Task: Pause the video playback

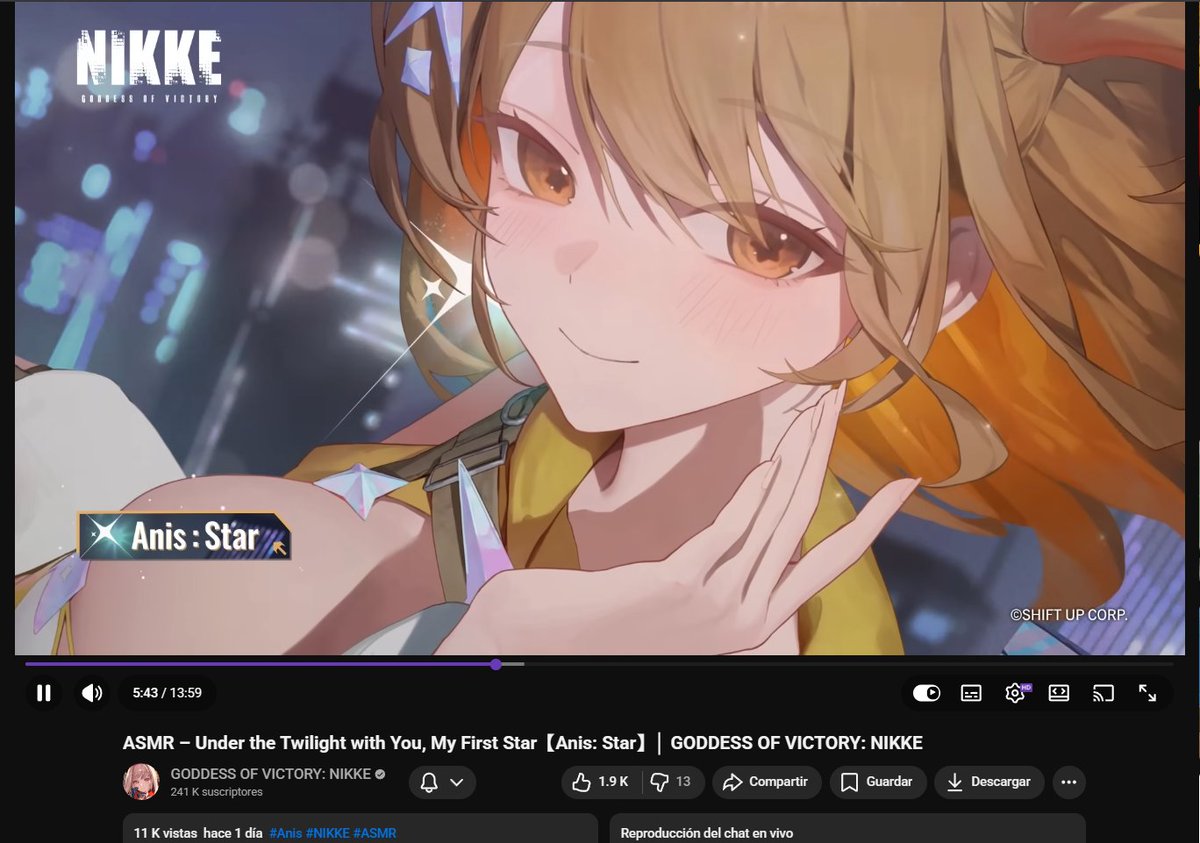Action: 43,693
